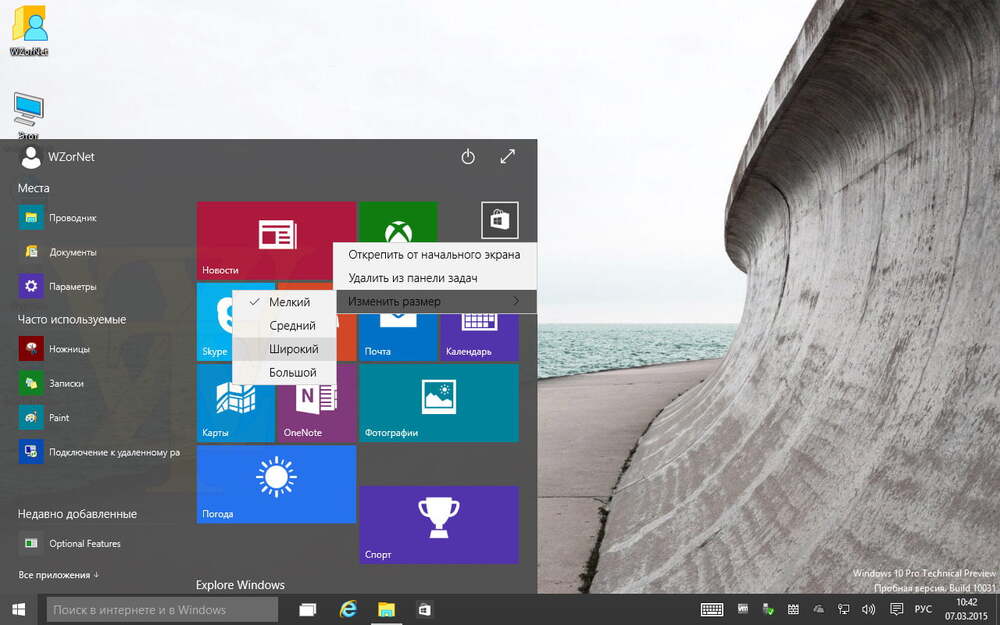Viewport: 1000px width, 625px height.
Task: Launch the Погода (Weather) tile
Action: click(x=276, y=485)
